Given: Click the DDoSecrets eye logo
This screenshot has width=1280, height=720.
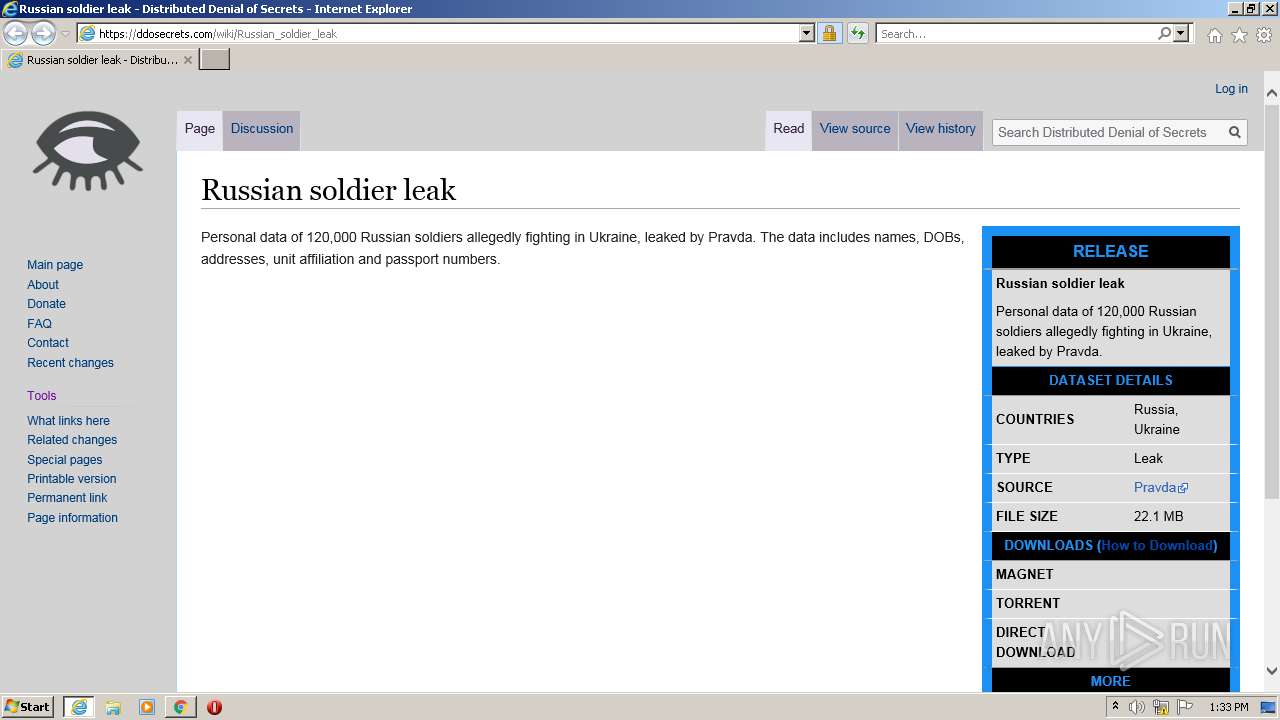Looking at the screenshot, I should (x=88, y=150).
